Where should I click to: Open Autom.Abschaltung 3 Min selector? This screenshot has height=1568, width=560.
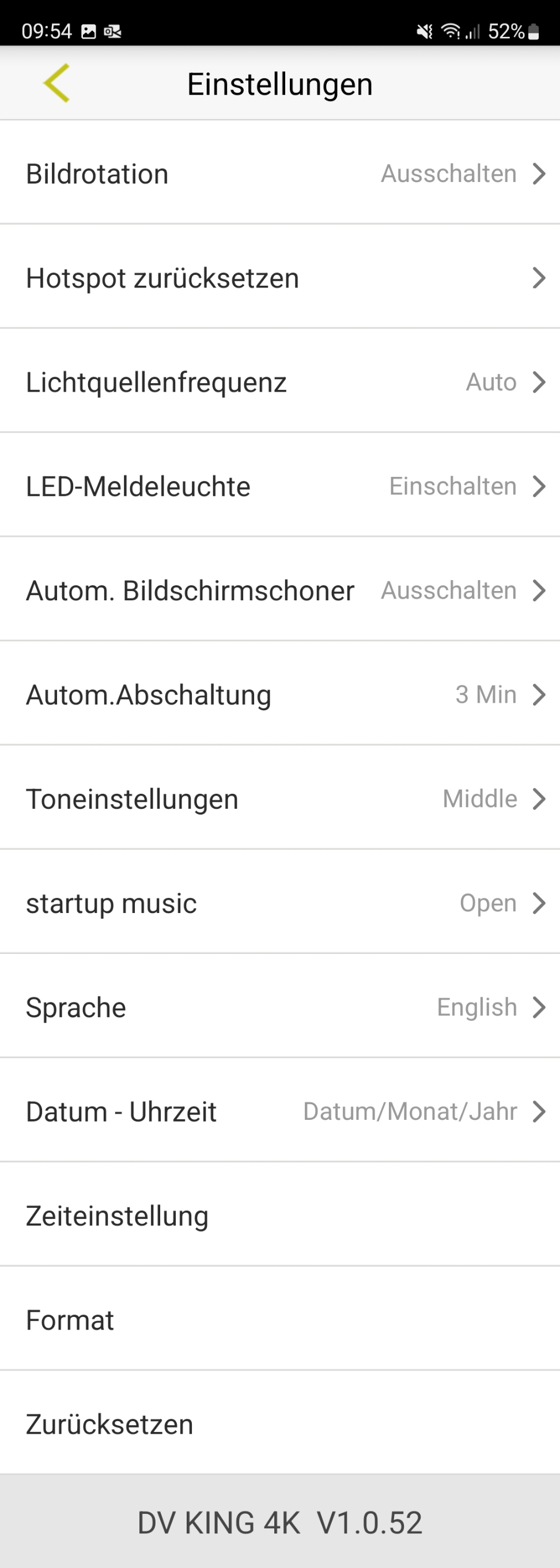tap(486, 695)
